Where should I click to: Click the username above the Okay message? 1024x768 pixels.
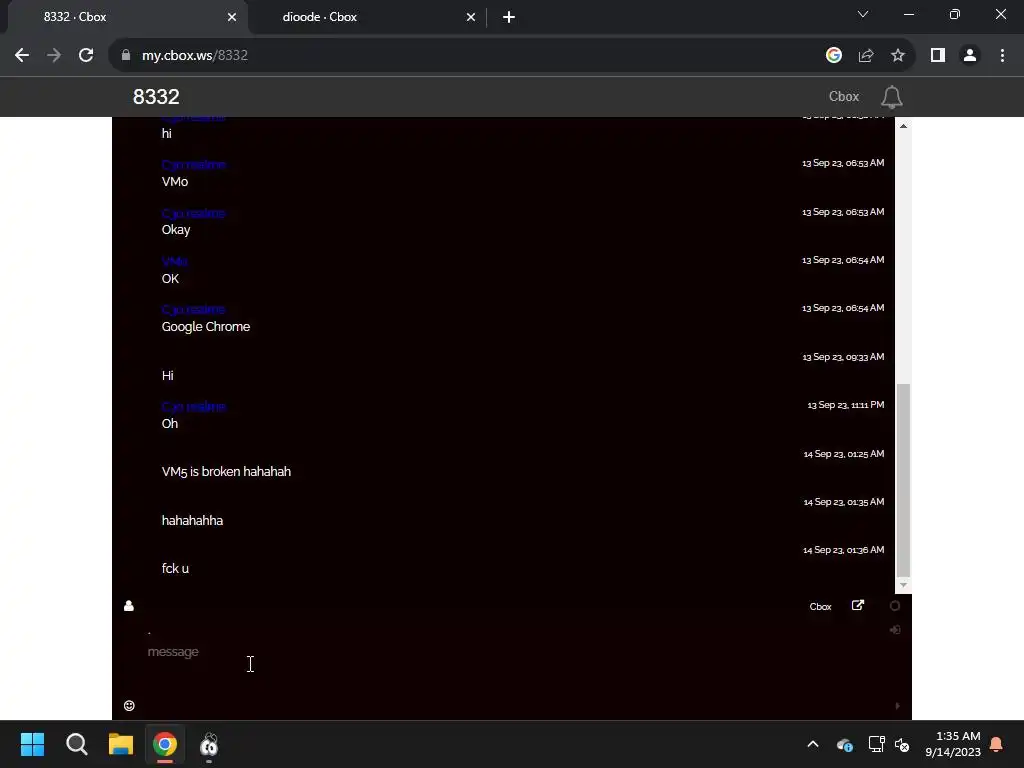[193, 214]
